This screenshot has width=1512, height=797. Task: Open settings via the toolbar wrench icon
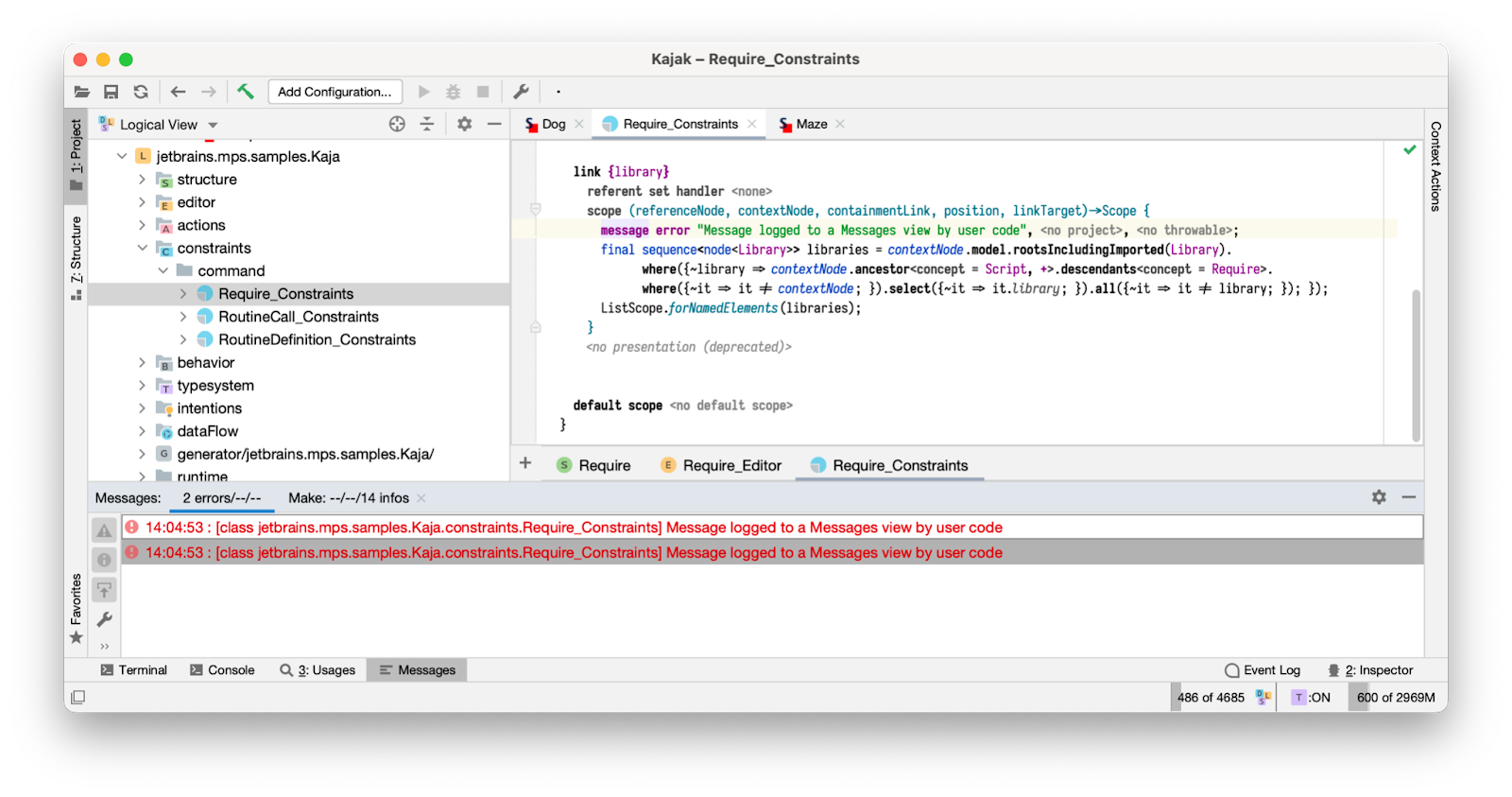pos(521,92)
